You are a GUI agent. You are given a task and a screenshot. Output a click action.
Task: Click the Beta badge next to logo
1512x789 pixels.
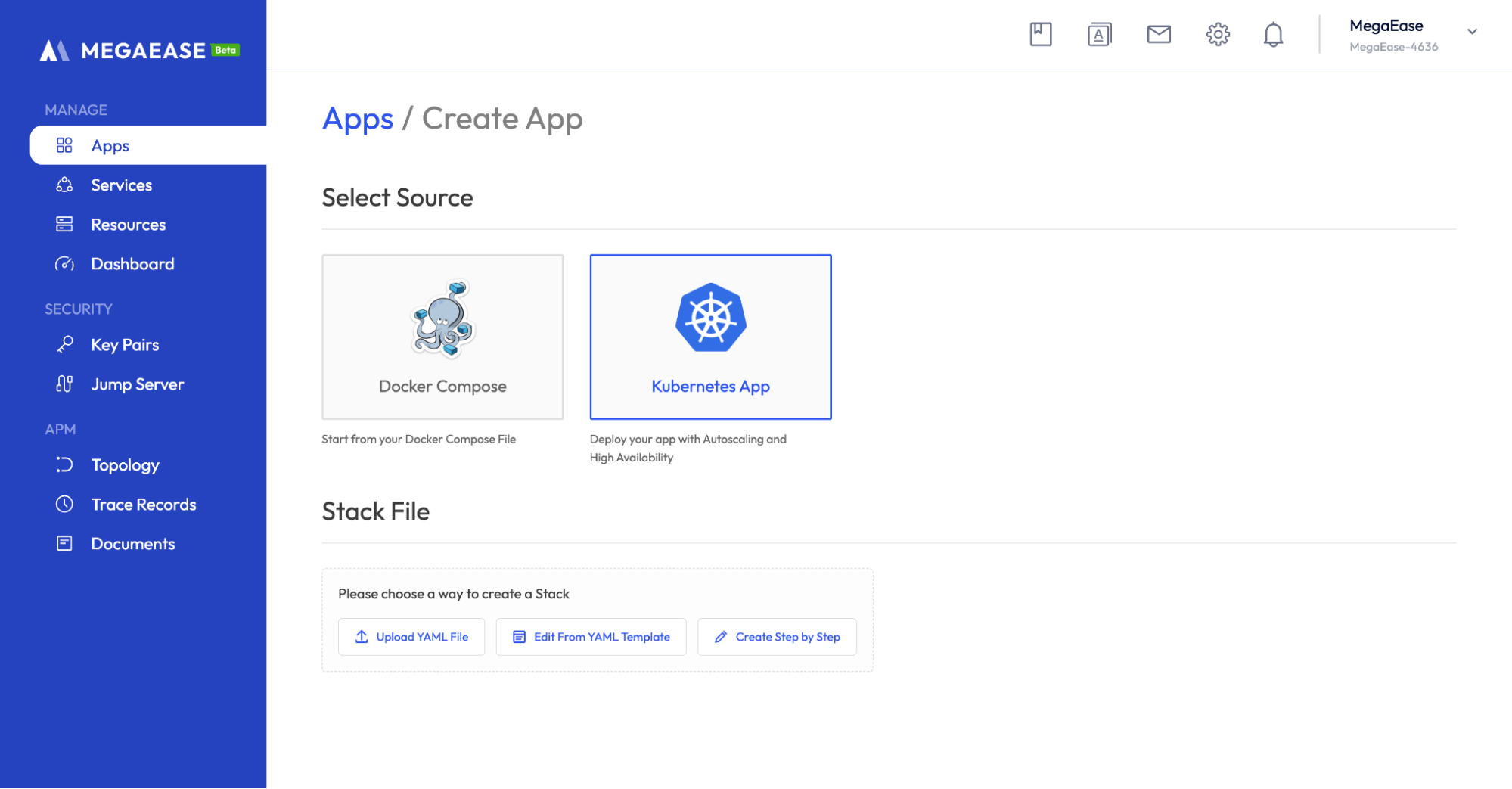(x=225, y=50)
